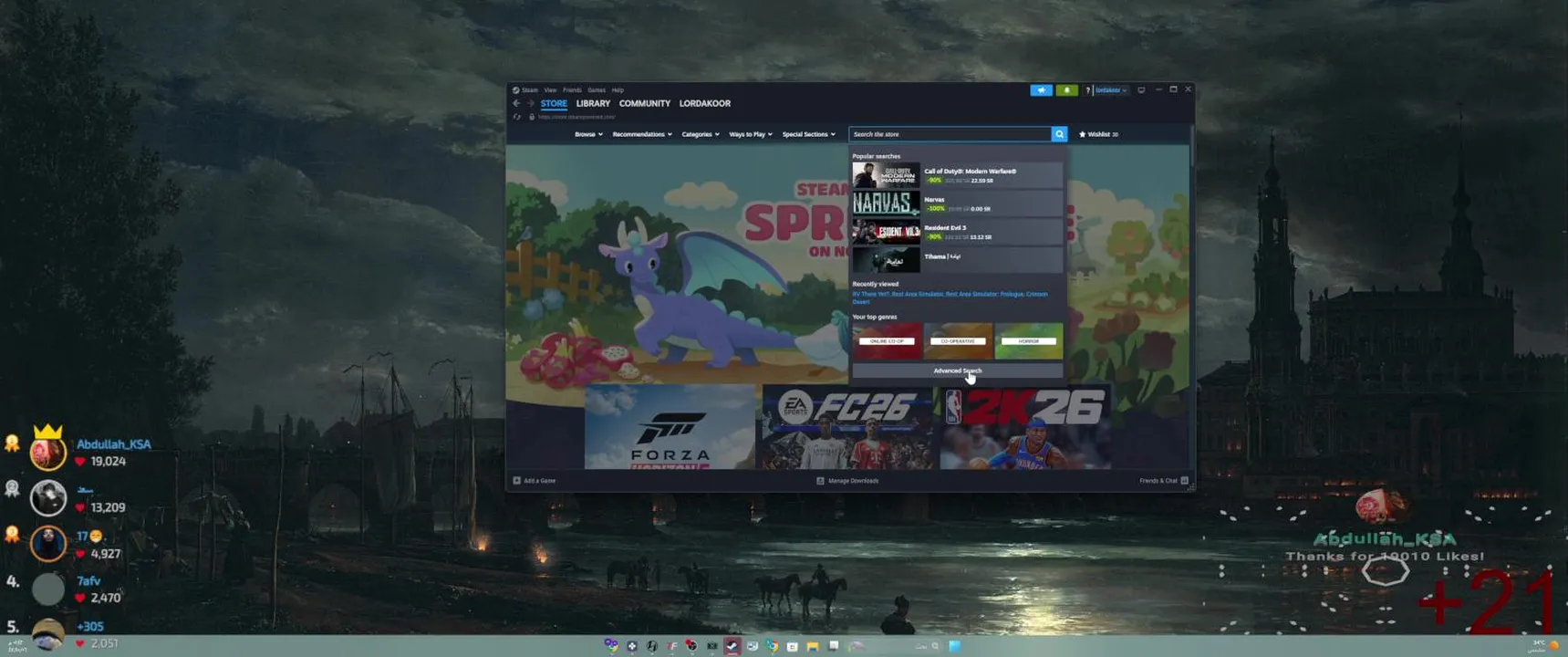This screenshot has width=1568, height=657.
Task: Open the LORDAKOOR profile tab
Action: click(x=705, y=103)
